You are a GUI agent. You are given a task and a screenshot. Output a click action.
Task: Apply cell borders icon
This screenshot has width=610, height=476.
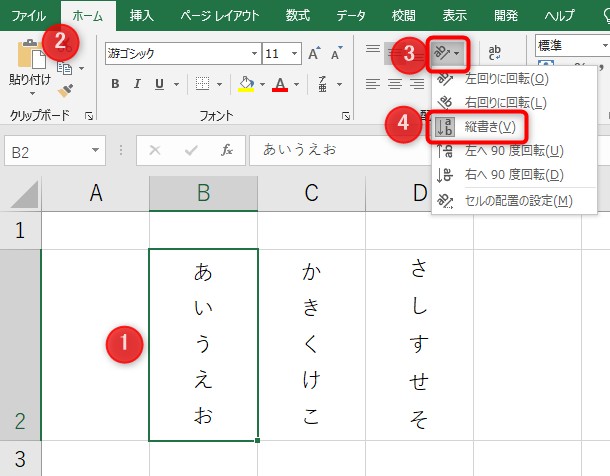(202, 84)
